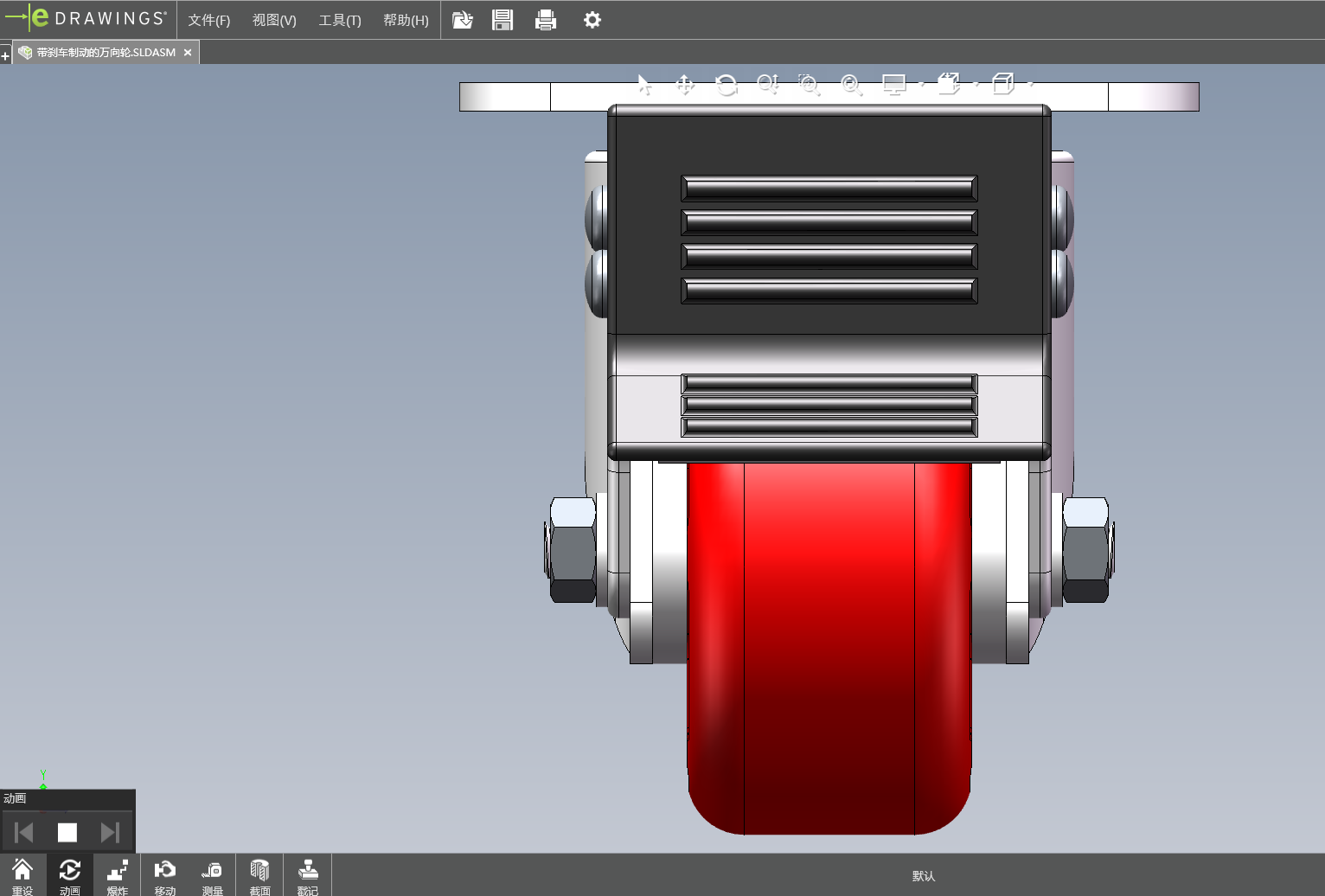Activate the rotate view tool

(x=727, y=85)
